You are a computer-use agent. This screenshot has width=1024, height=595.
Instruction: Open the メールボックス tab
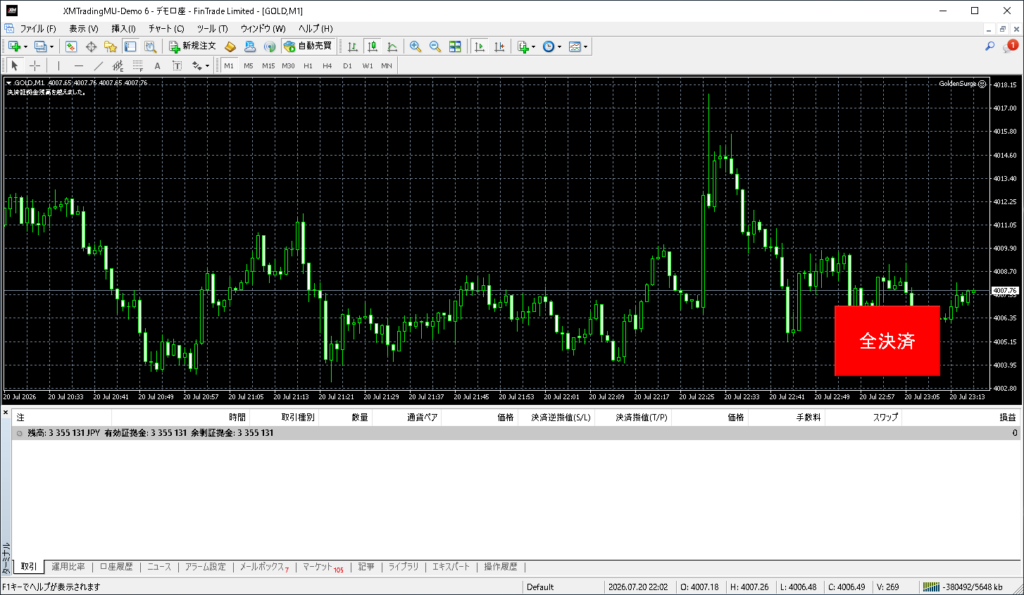263,567
